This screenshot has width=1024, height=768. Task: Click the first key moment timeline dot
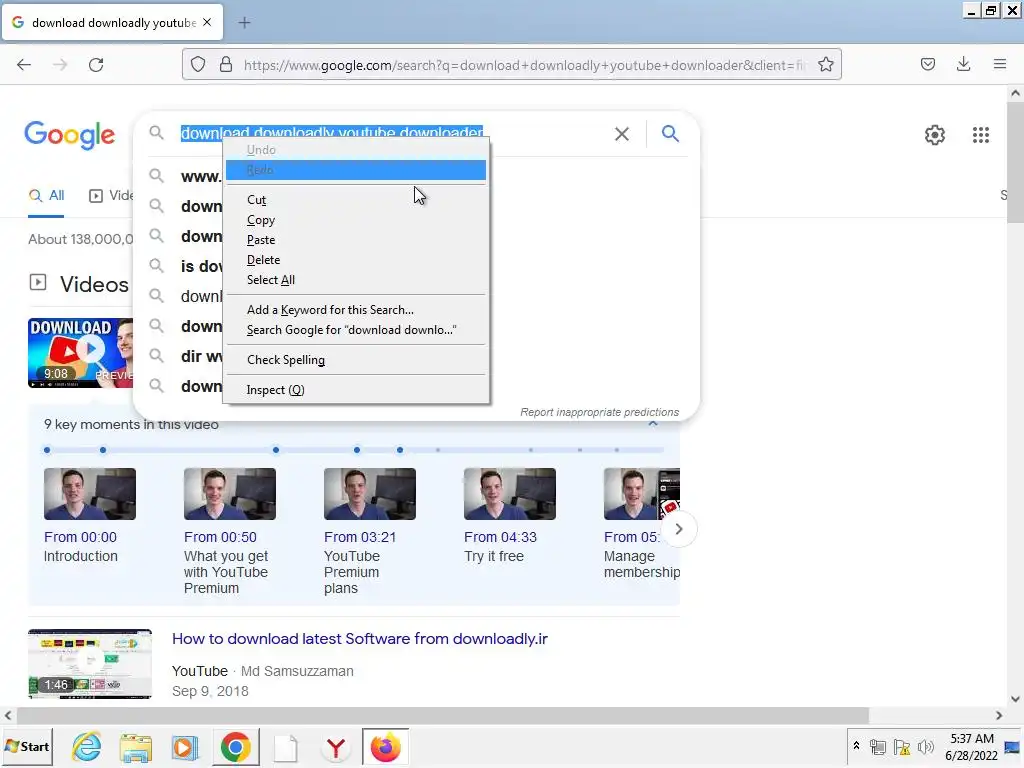(x=47, y=450)
